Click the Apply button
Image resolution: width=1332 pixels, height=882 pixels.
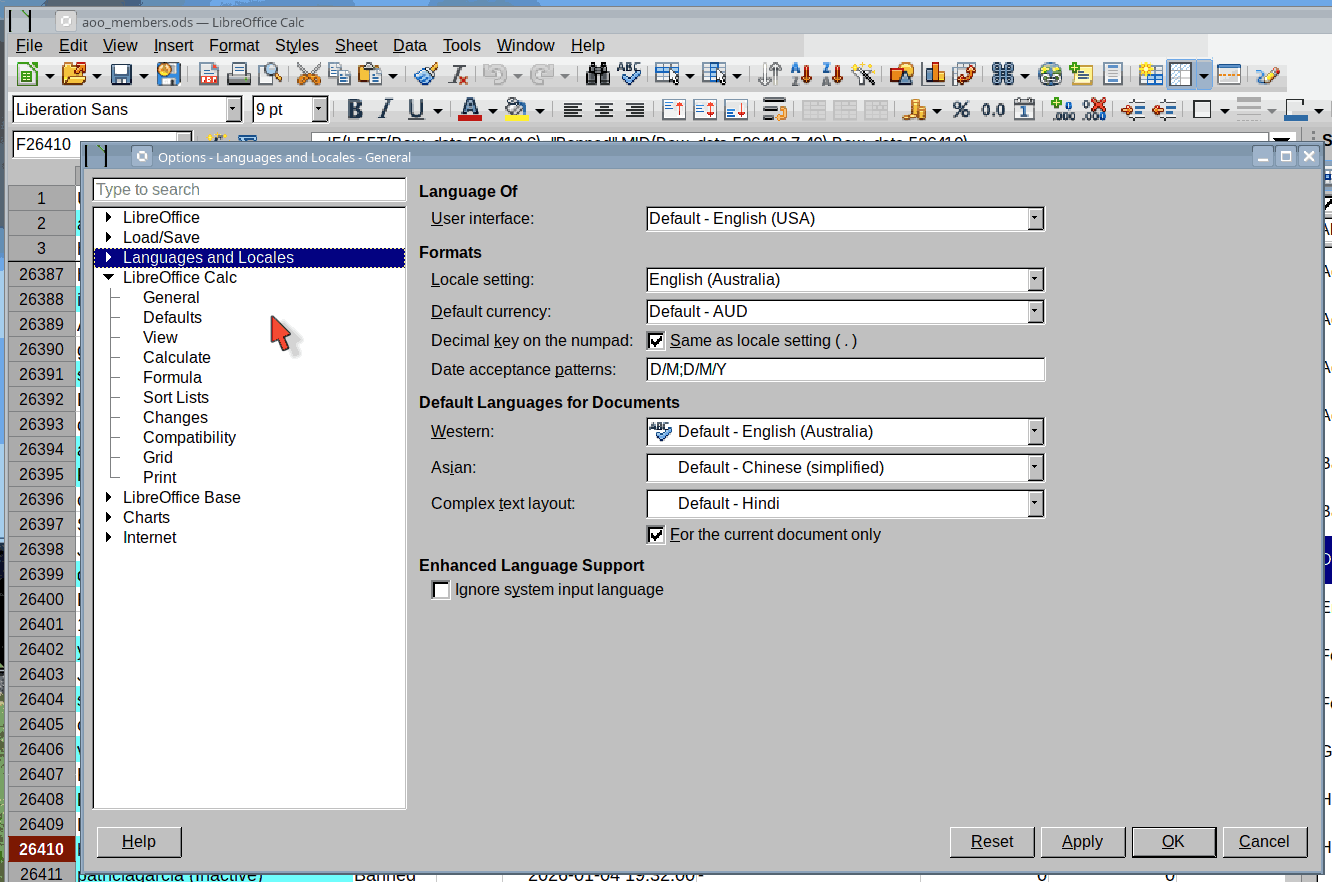tap(1082, 842)
